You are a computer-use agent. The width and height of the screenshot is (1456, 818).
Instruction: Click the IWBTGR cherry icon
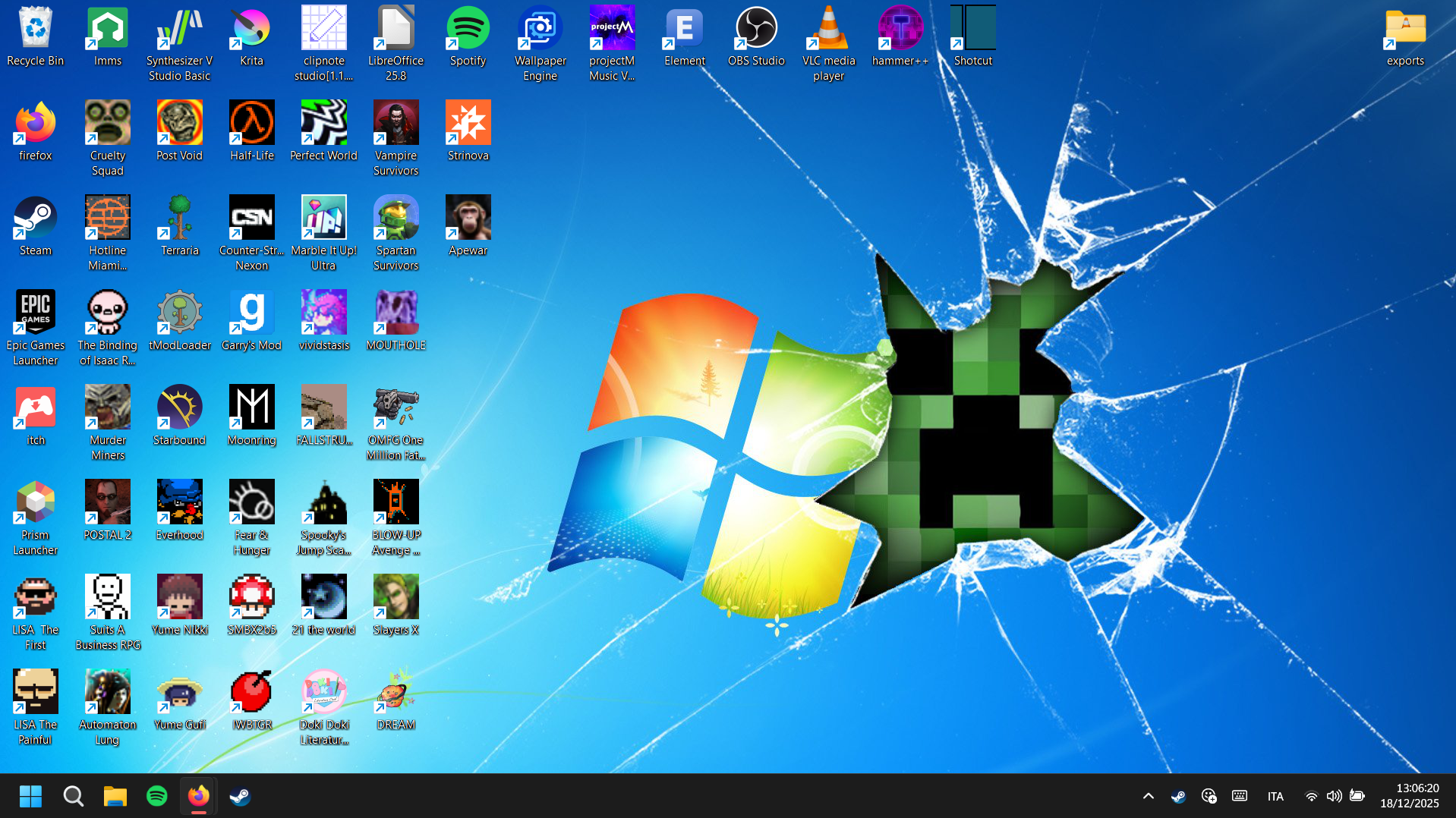(x=251, y=701)
